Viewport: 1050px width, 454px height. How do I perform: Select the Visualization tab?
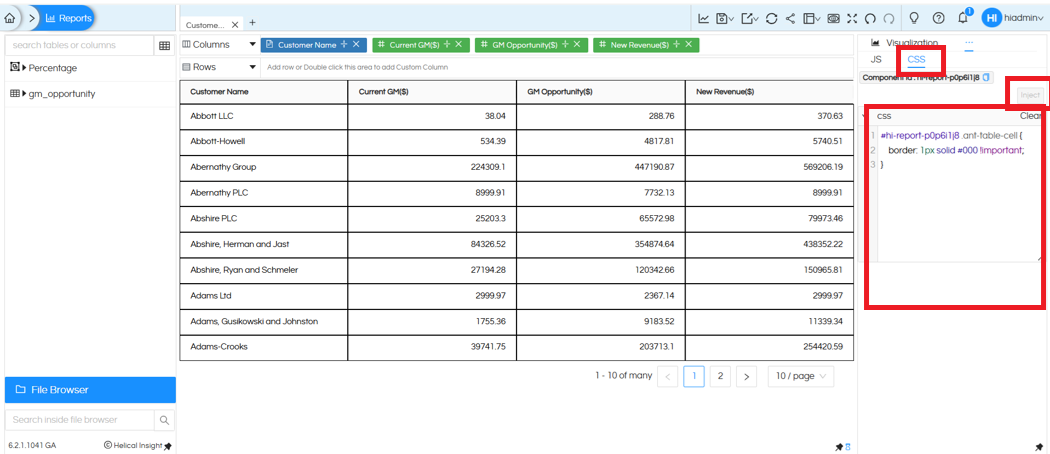coord(905,42)
